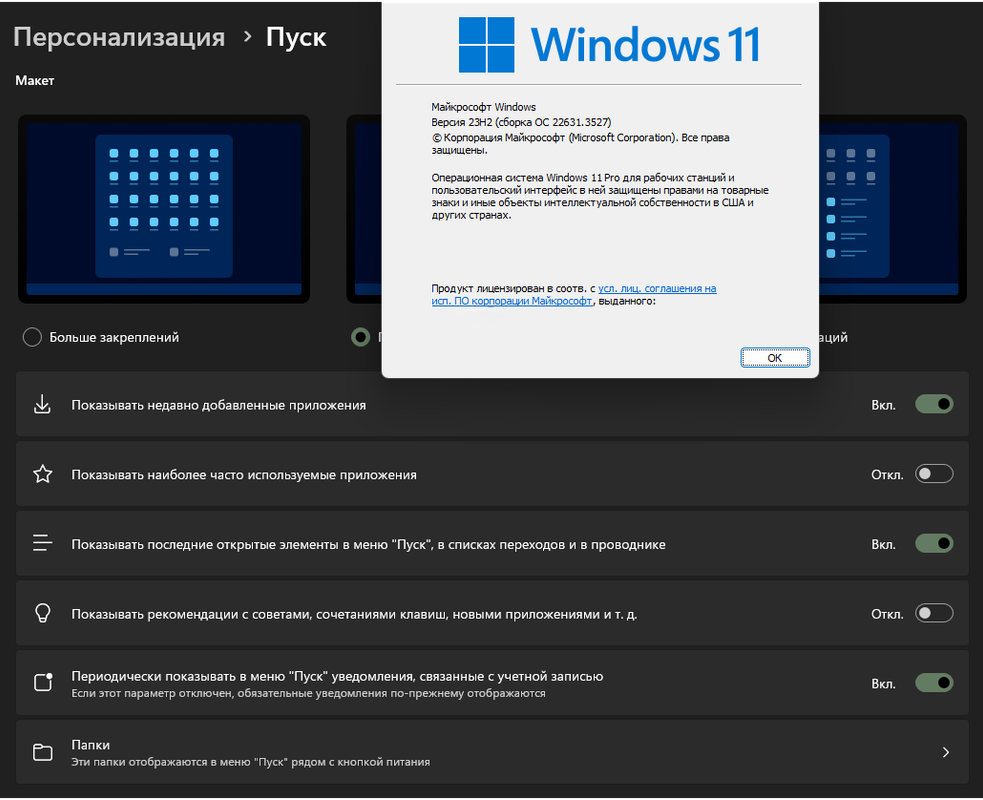The height and width of the screenshot is (800, 983).
Task: Click the download icon for recently added apps
Action: point(43,404)
